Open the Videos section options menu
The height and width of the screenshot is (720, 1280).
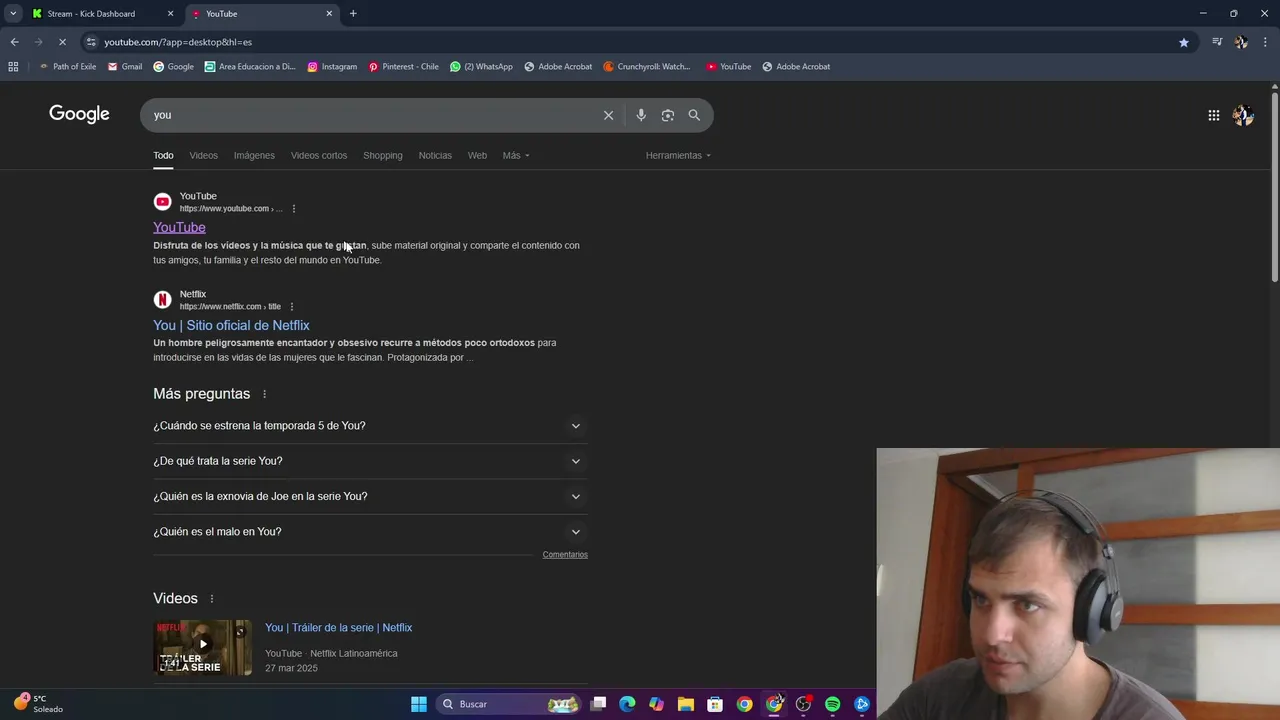(211, 599)
